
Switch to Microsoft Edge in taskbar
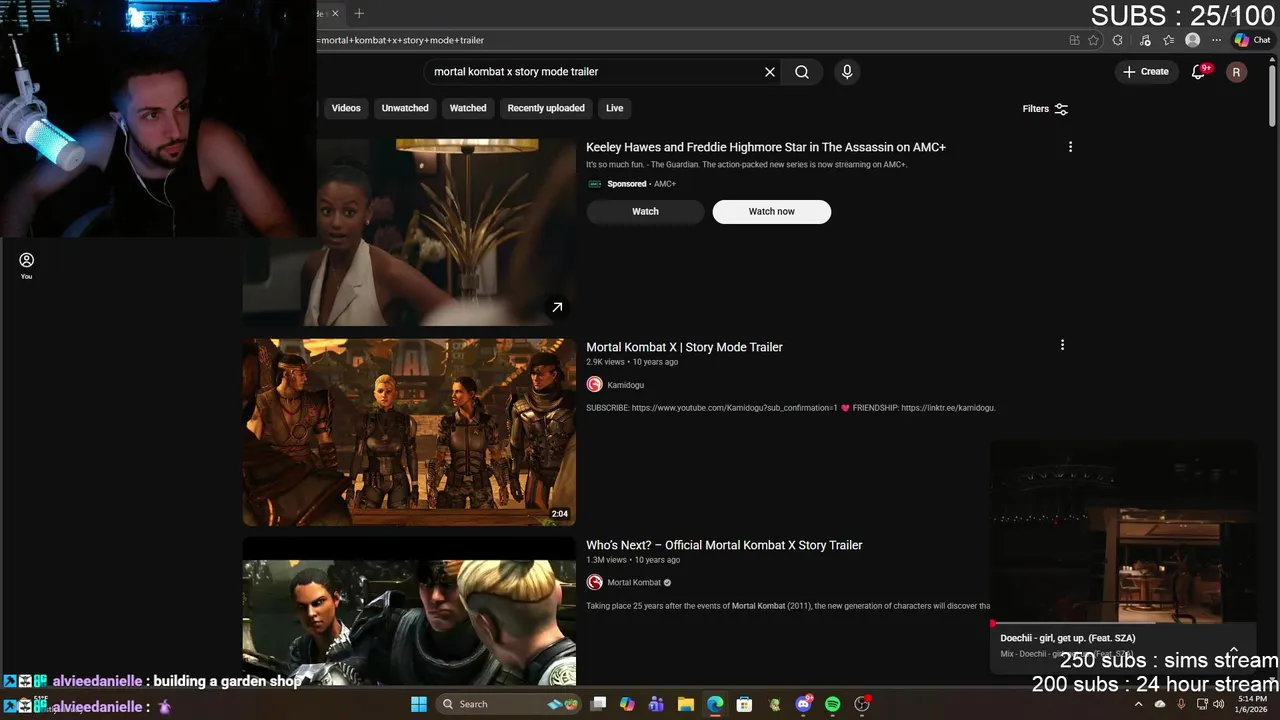pyautogui.click(x=715, y=704)
